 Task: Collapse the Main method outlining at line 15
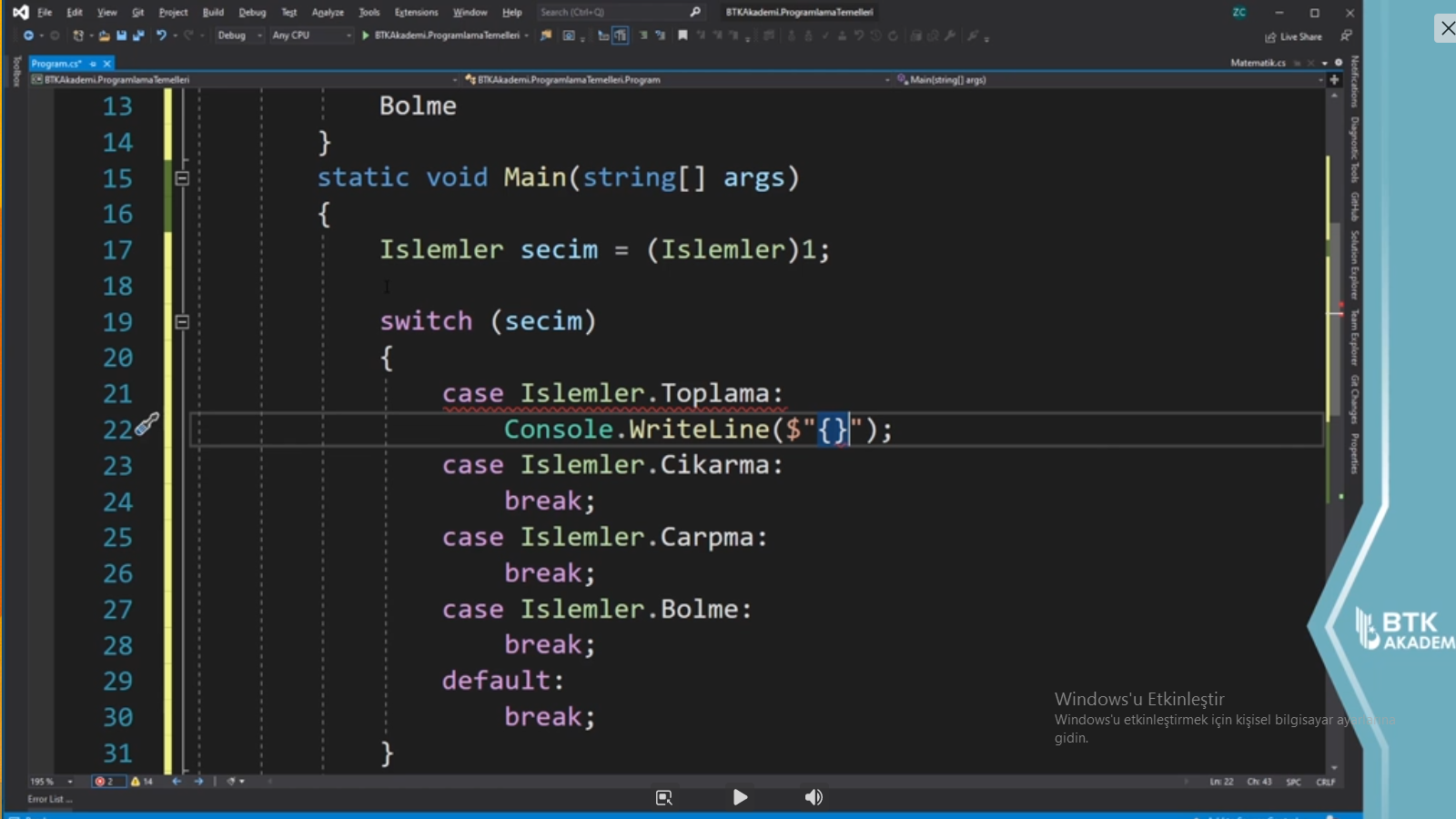182,178
